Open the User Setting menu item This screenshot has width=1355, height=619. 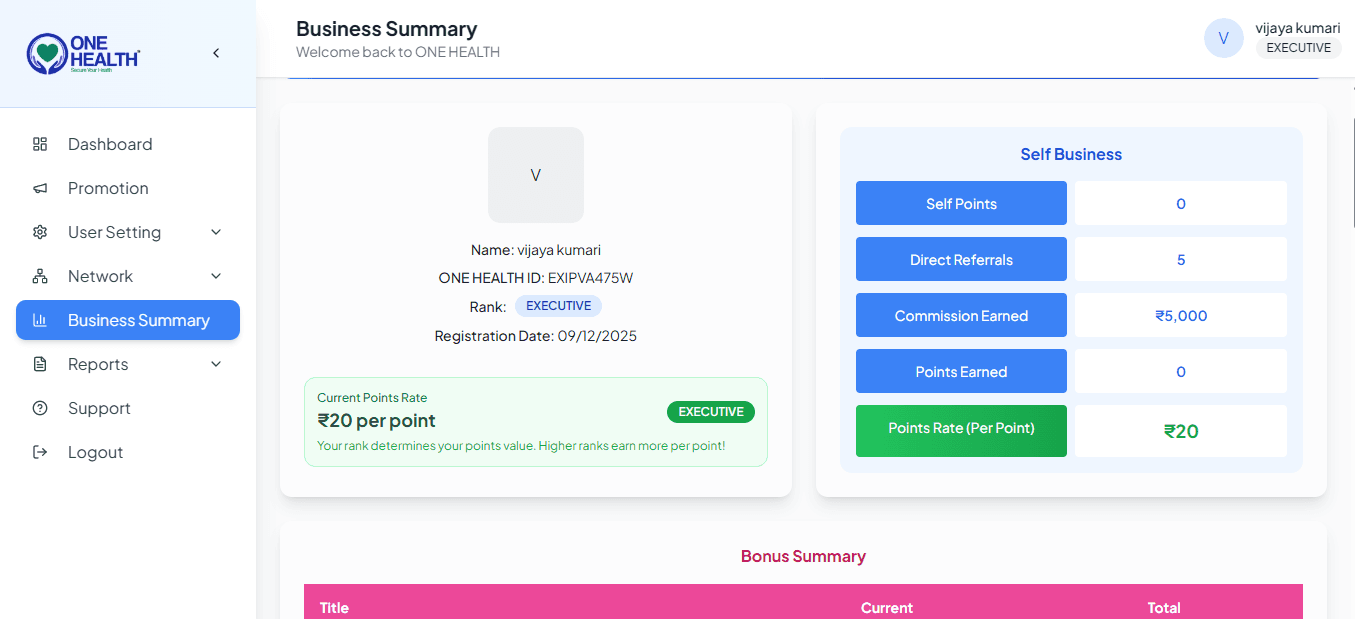pos(128,232)
